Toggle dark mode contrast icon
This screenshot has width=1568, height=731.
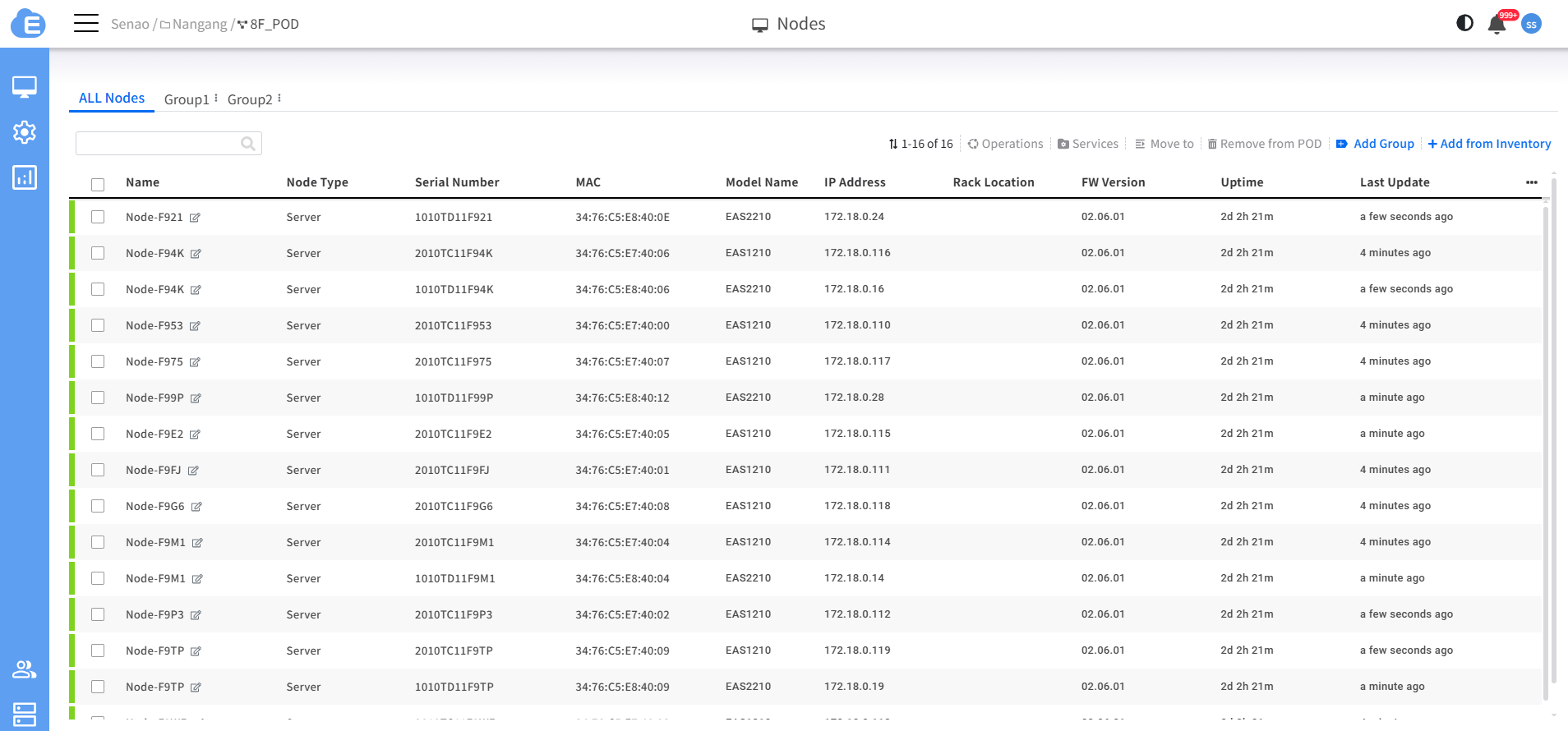[x=1464, y=23]
